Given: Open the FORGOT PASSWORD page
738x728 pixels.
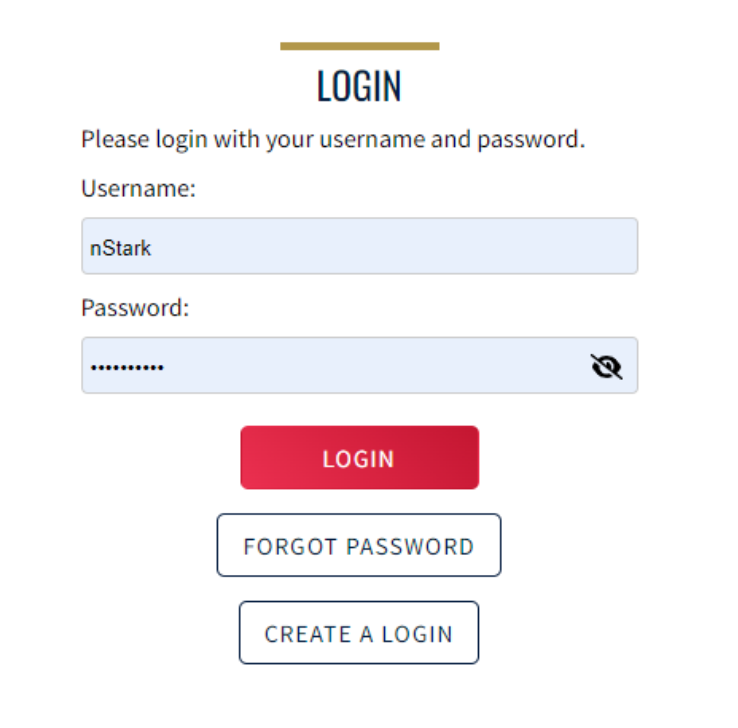Looking at the screenshot, I should (x=359, y=546).
